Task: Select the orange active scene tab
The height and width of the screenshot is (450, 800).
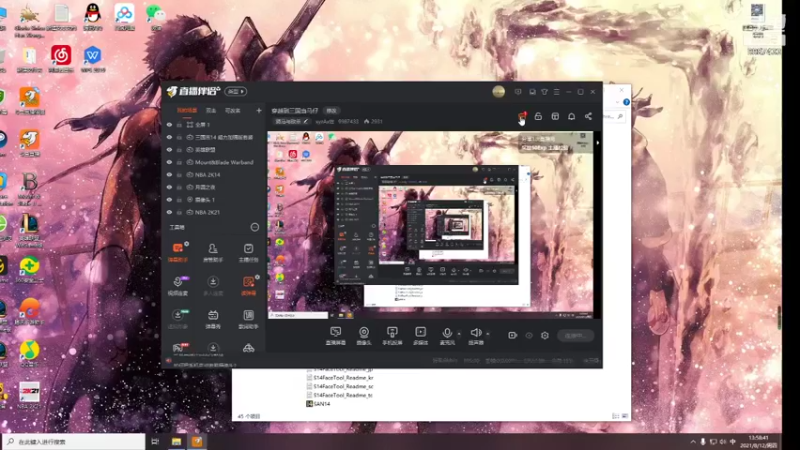Action: click(187, 110)
